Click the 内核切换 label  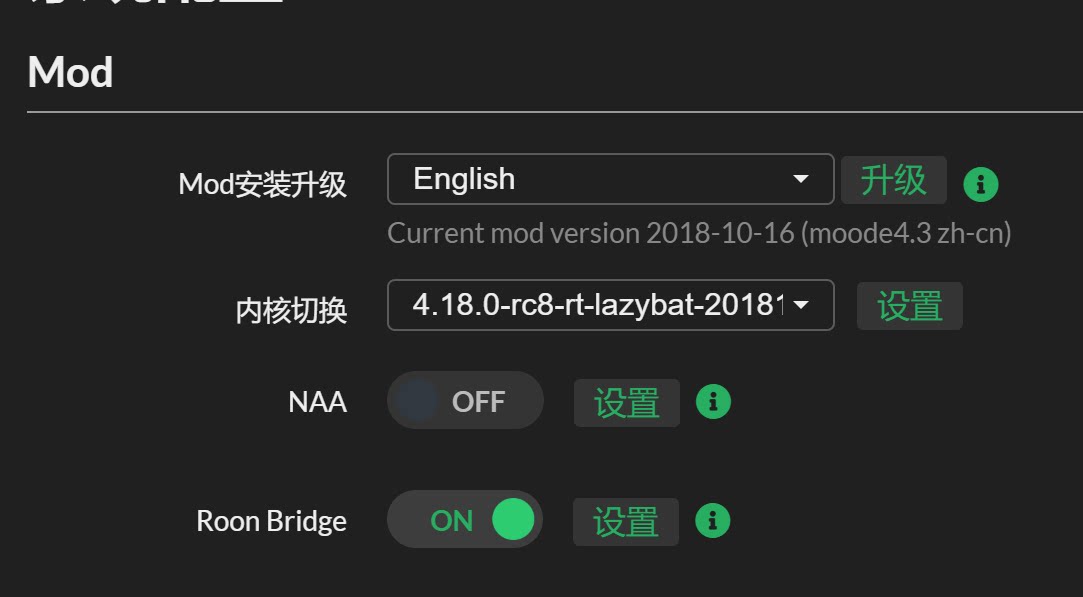(x=291, y=311)
